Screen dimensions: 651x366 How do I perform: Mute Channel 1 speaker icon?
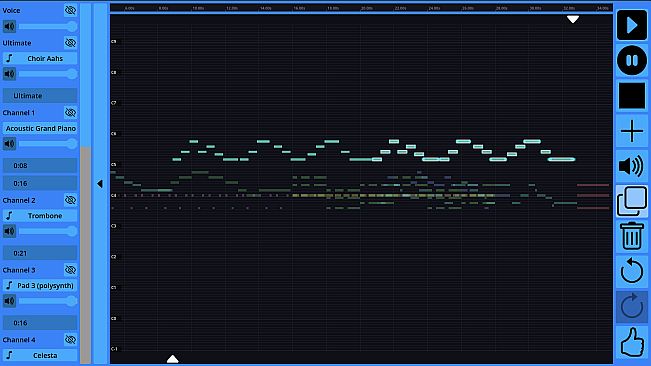pos(9,144)
